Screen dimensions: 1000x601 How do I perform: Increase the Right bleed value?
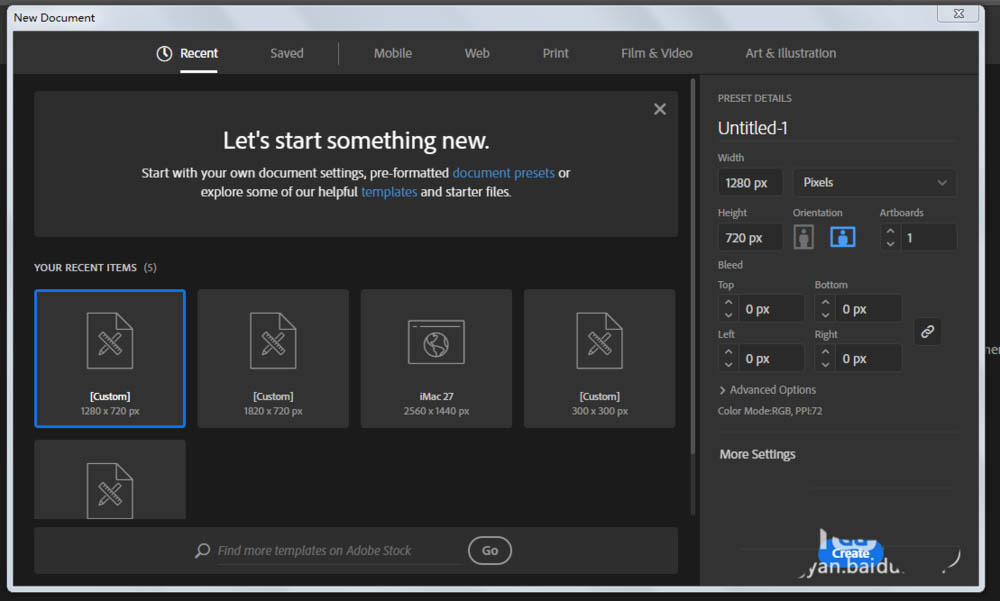(825, 352)
